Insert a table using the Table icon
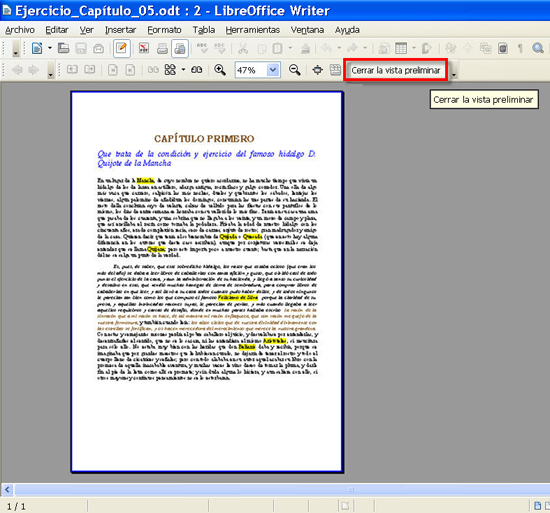 pos(401,48)
